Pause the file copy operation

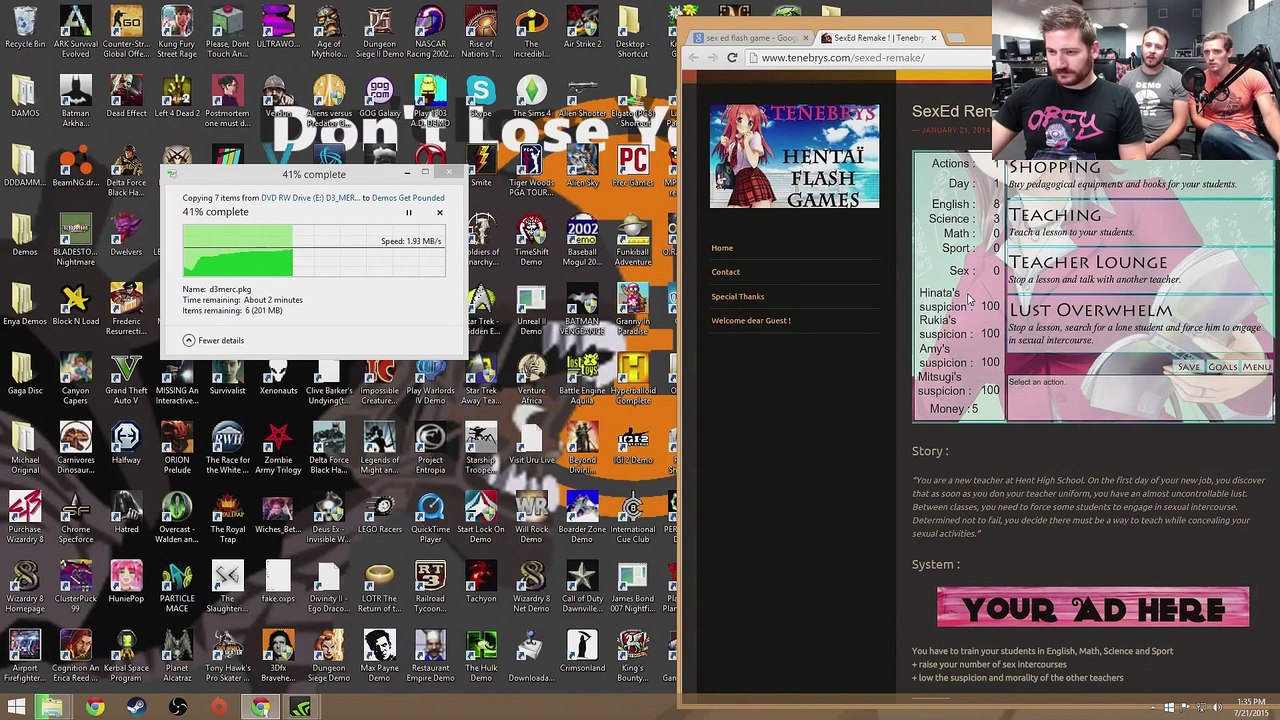[408, 213]
